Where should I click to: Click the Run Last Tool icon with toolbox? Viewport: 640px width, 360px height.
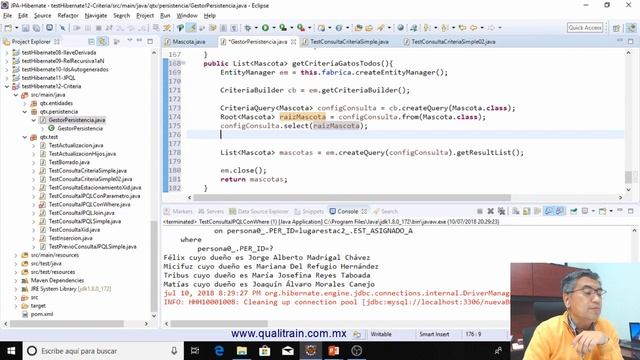301,28
